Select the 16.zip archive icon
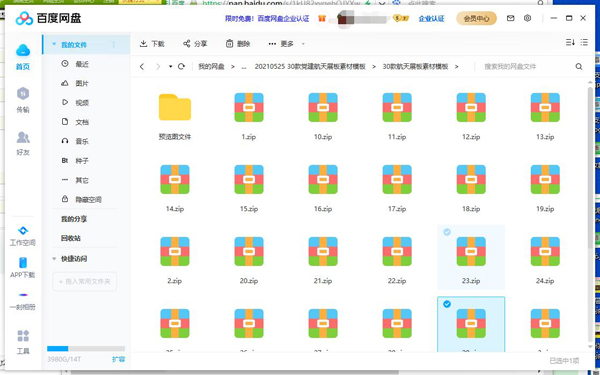The height and width of the screenshot is (375, 600). pos(323,179)
